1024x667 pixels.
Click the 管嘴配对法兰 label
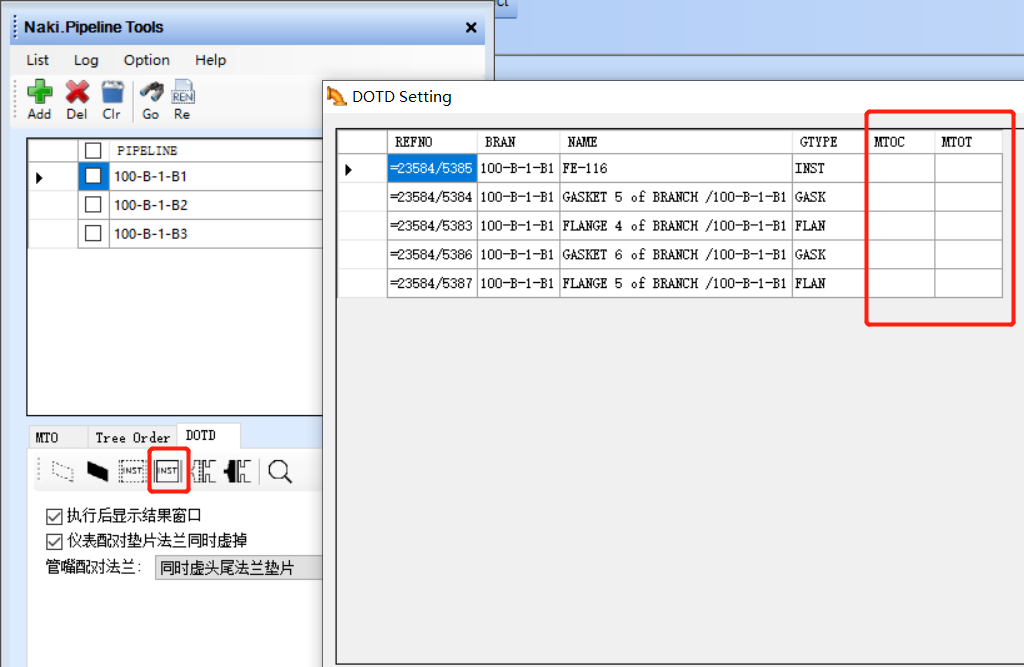93,567
